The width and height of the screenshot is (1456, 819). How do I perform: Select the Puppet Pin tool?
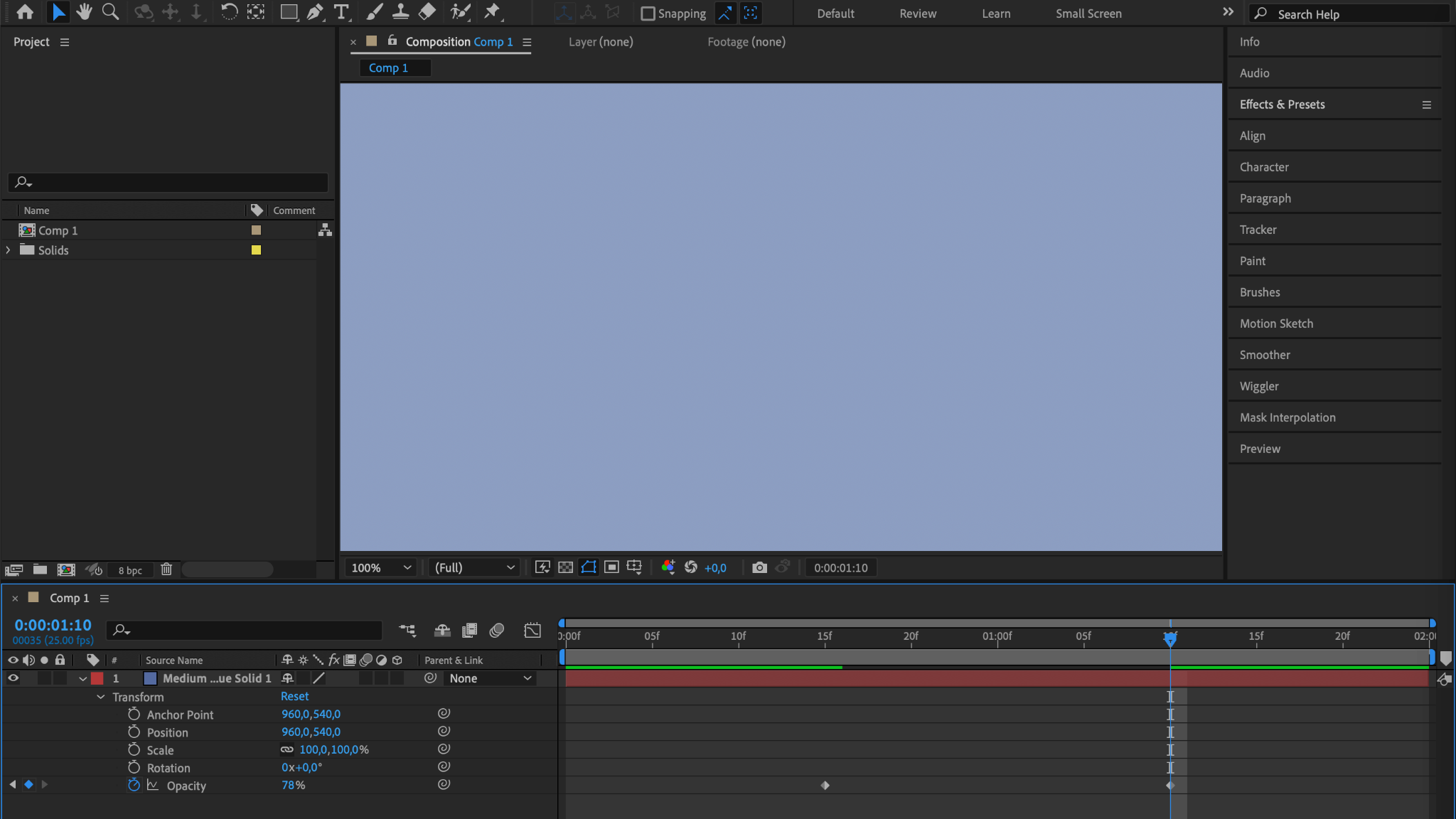coord(492,12)
